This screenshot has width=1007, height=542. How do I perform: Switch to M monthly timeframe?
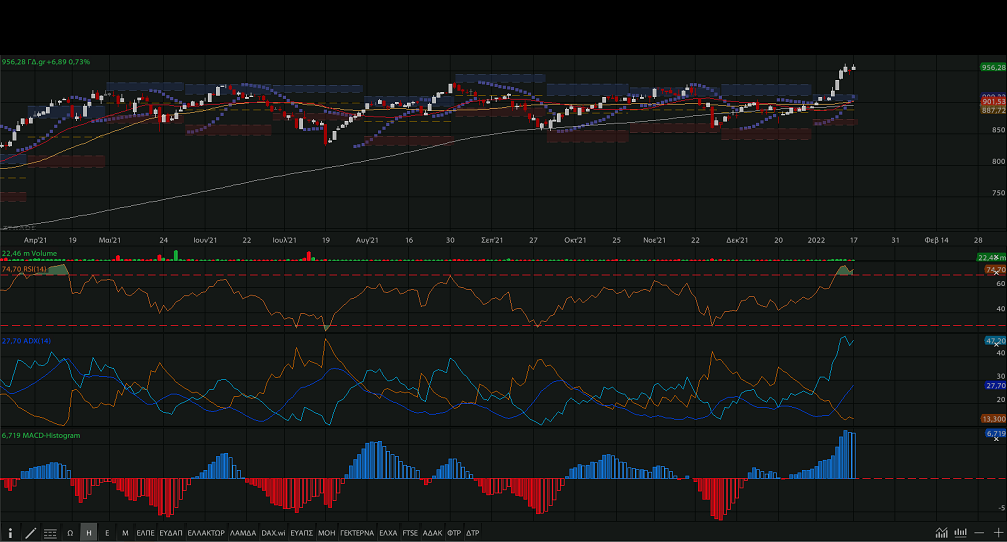125,533
